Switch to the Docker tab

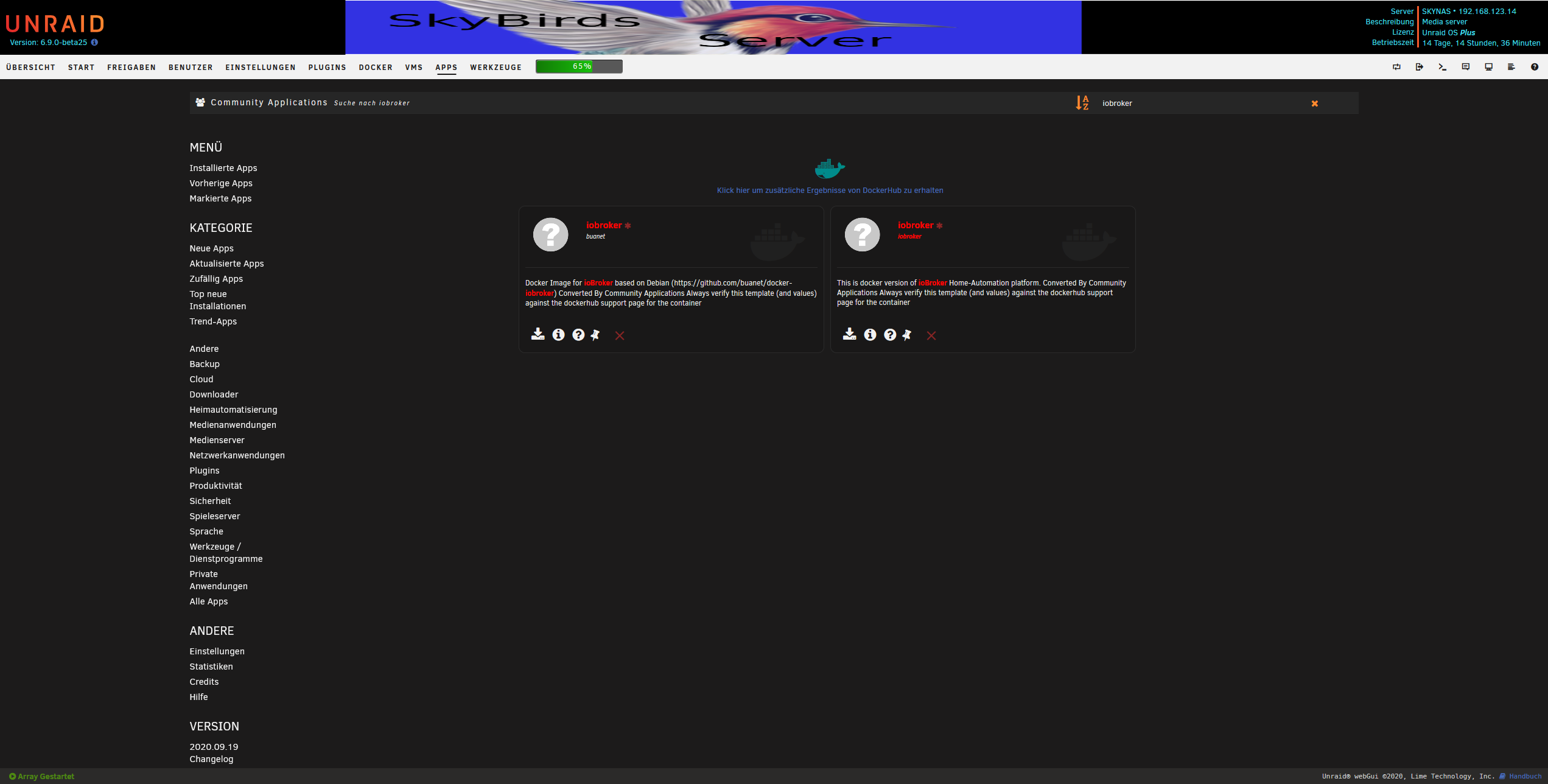pyautogui.click(x=376, y=68)
